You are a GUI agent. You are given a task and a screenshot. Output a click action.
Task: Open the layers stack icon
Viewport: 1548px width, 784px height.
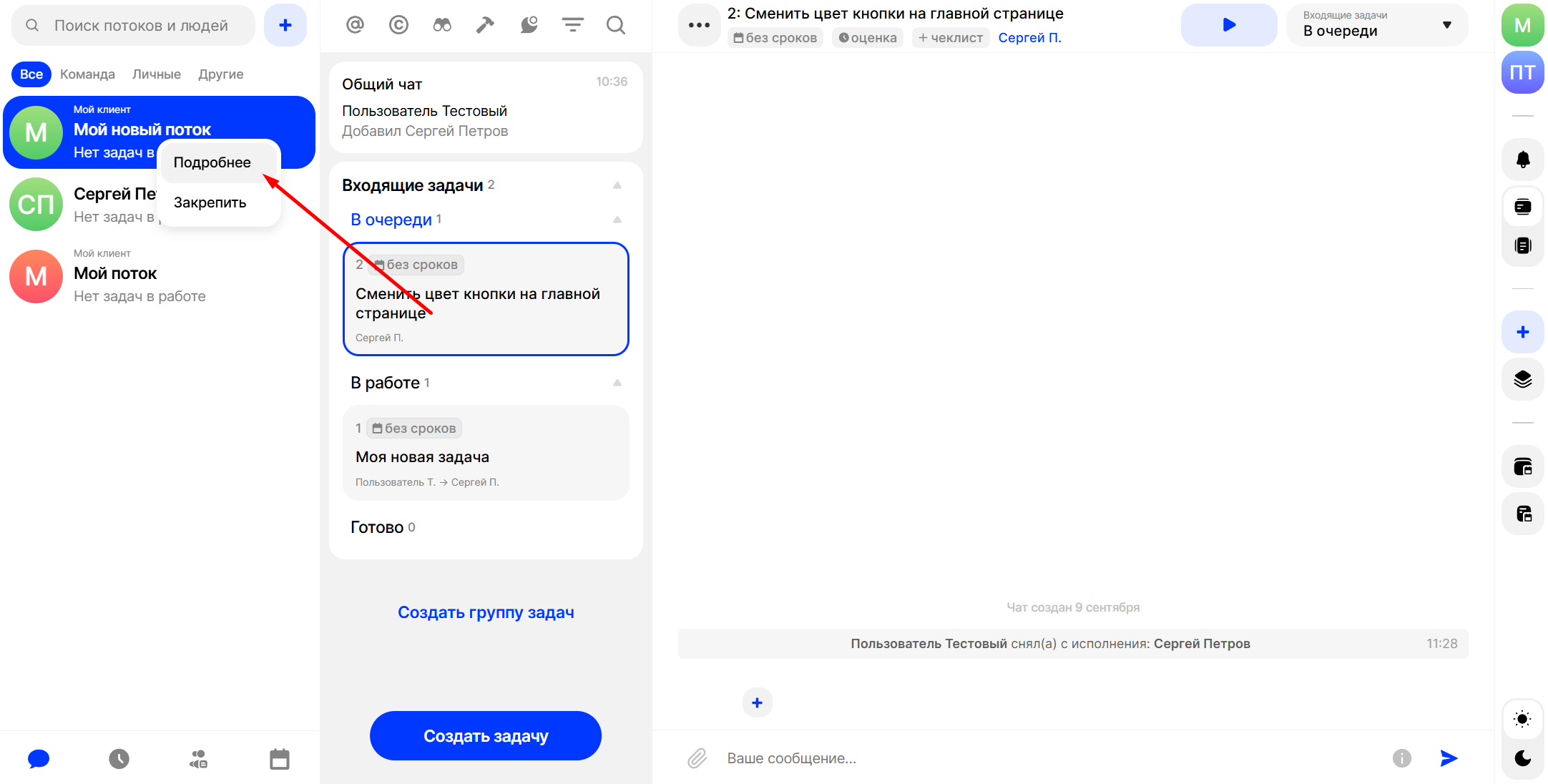(x=1522, y=379)
